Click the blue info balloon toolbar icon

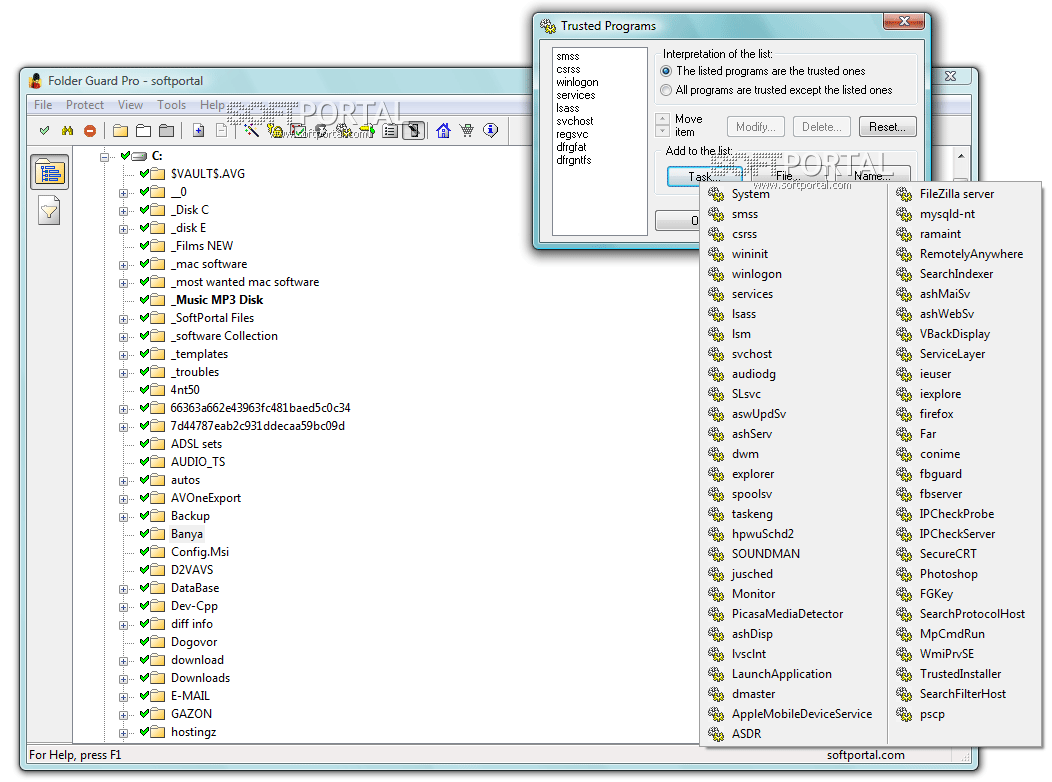tap(490, 130)
